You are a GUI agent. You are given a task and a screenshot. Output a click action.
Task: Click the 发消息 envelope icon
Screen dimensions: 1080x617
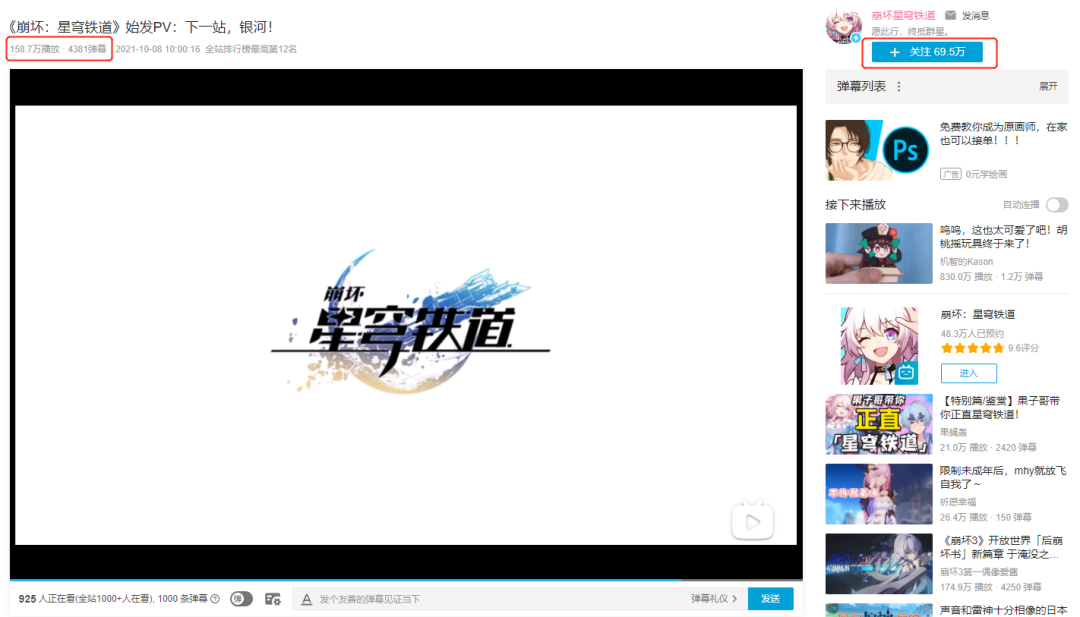(951, 15)
